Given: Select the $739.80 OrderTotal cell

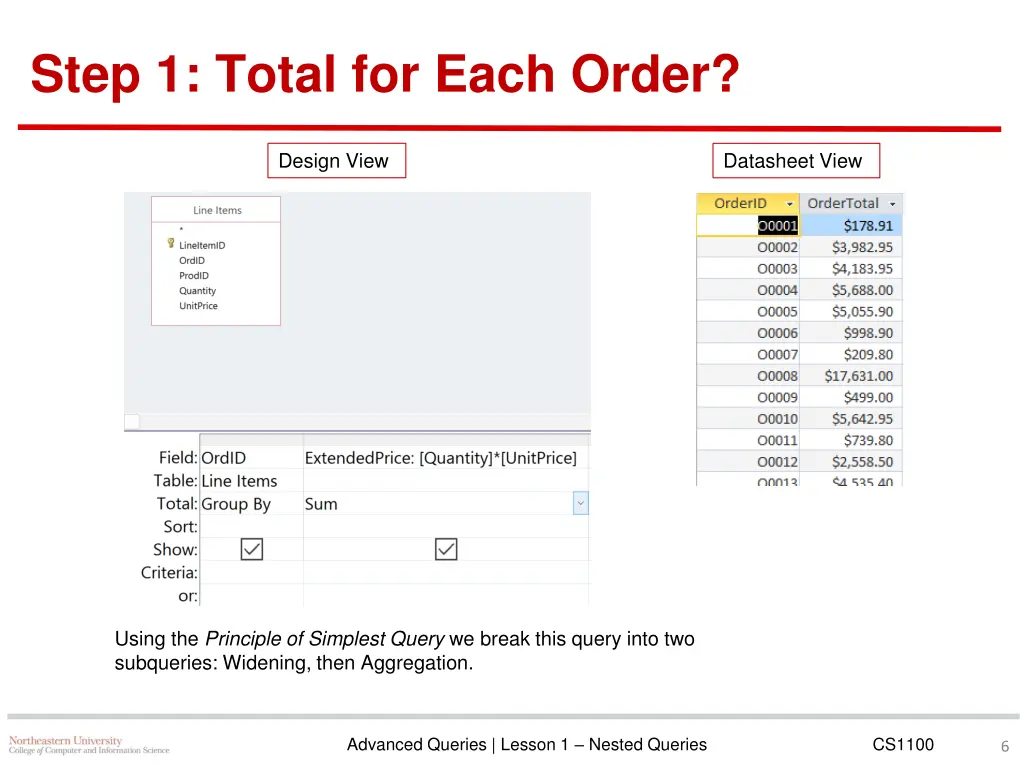Looking at the screenshot, I should (852, 440).
